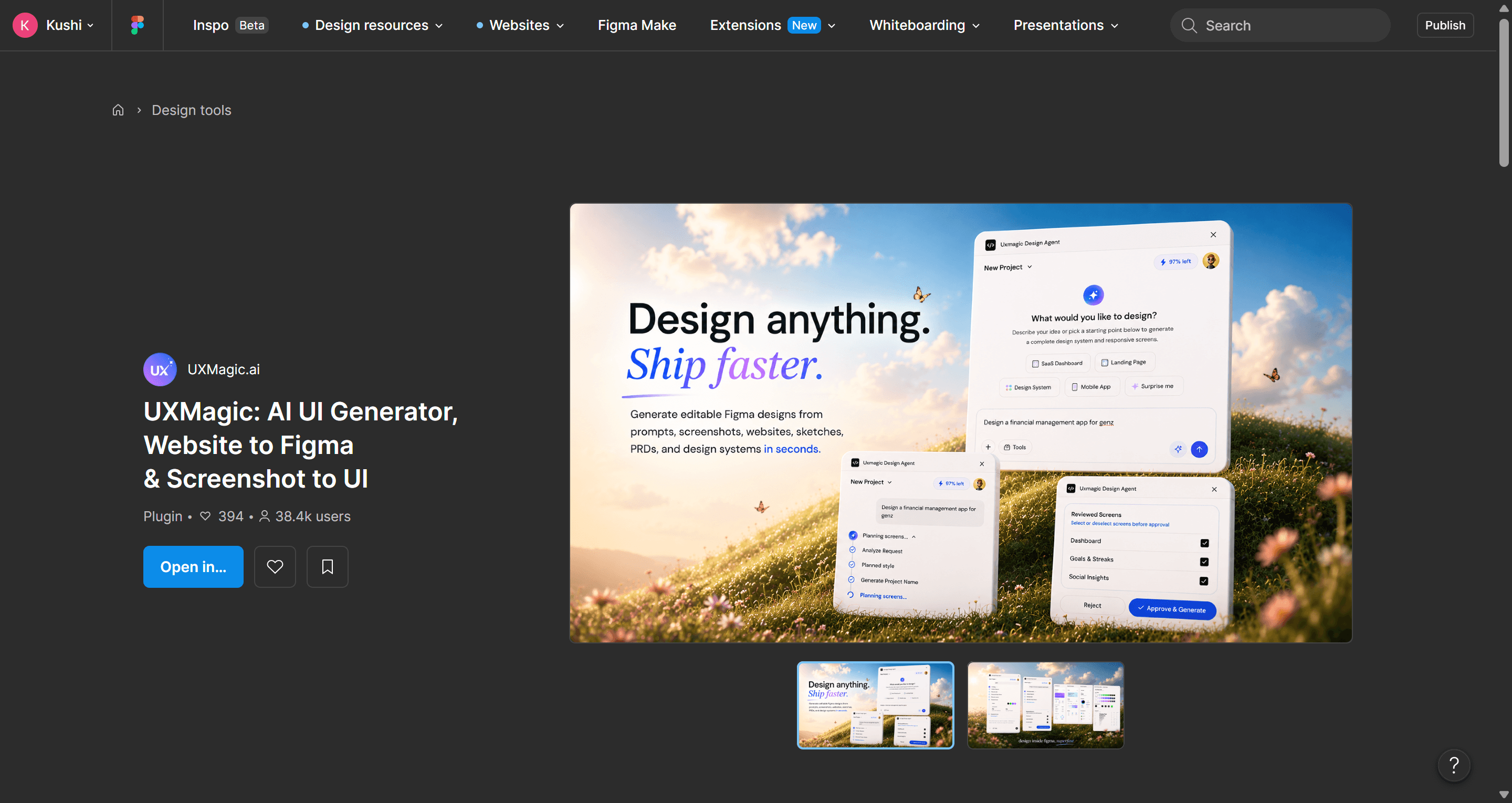Click the 394 likes heart icon
The height and width of the screenshot is (803, 1512).
click(205, 516)
